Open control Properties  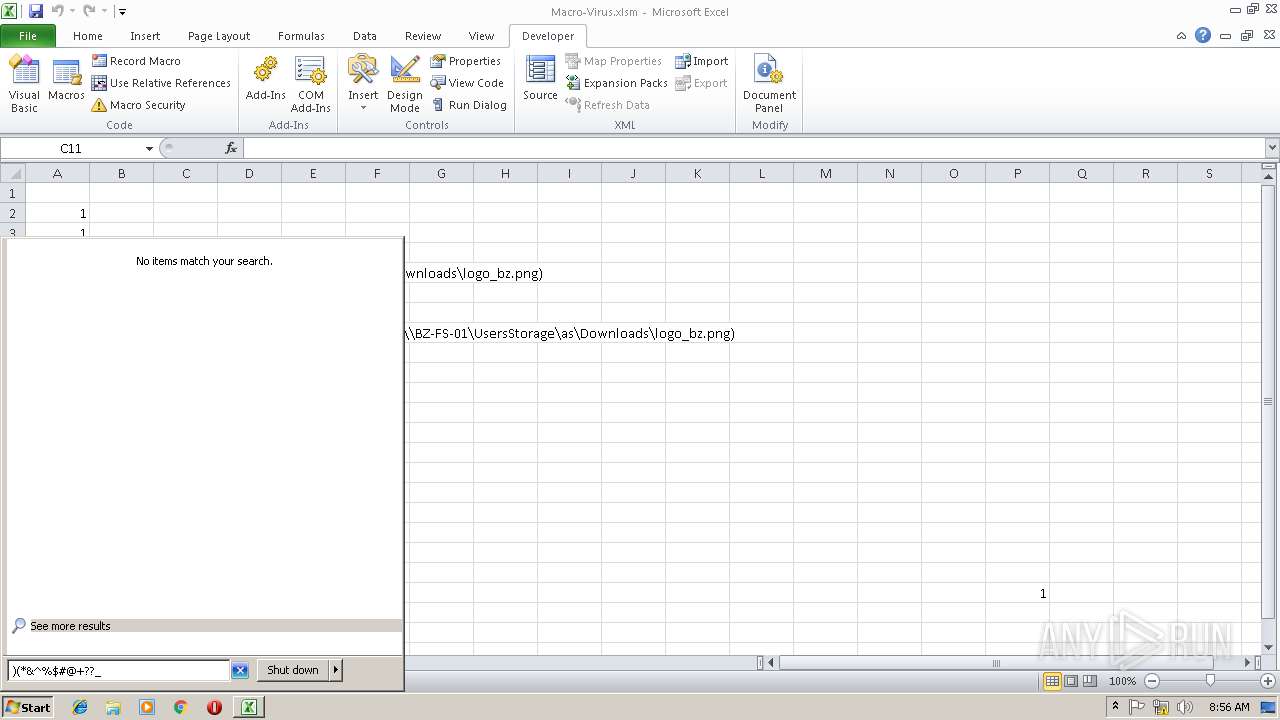click(465, 61)
